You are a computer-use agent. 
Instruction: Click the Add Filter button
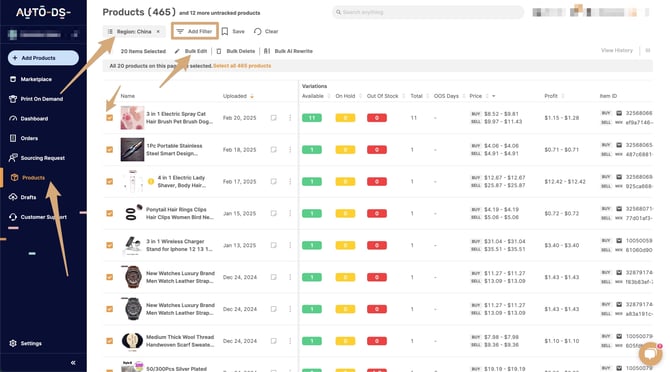click(x=195, y=31)
